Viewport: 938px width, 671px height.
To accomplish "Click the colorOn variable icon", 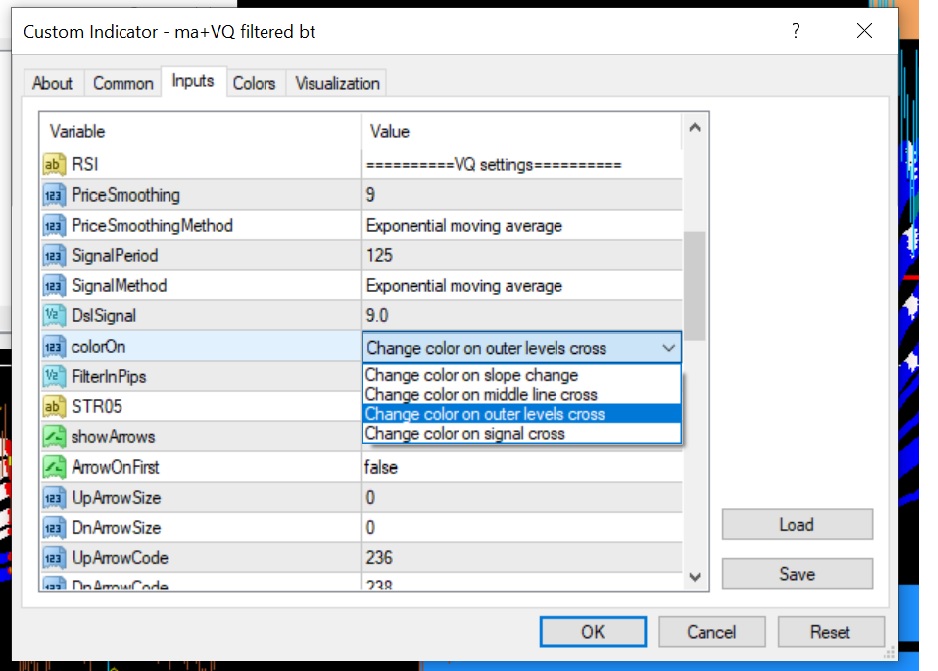I will tap(53, 347).
